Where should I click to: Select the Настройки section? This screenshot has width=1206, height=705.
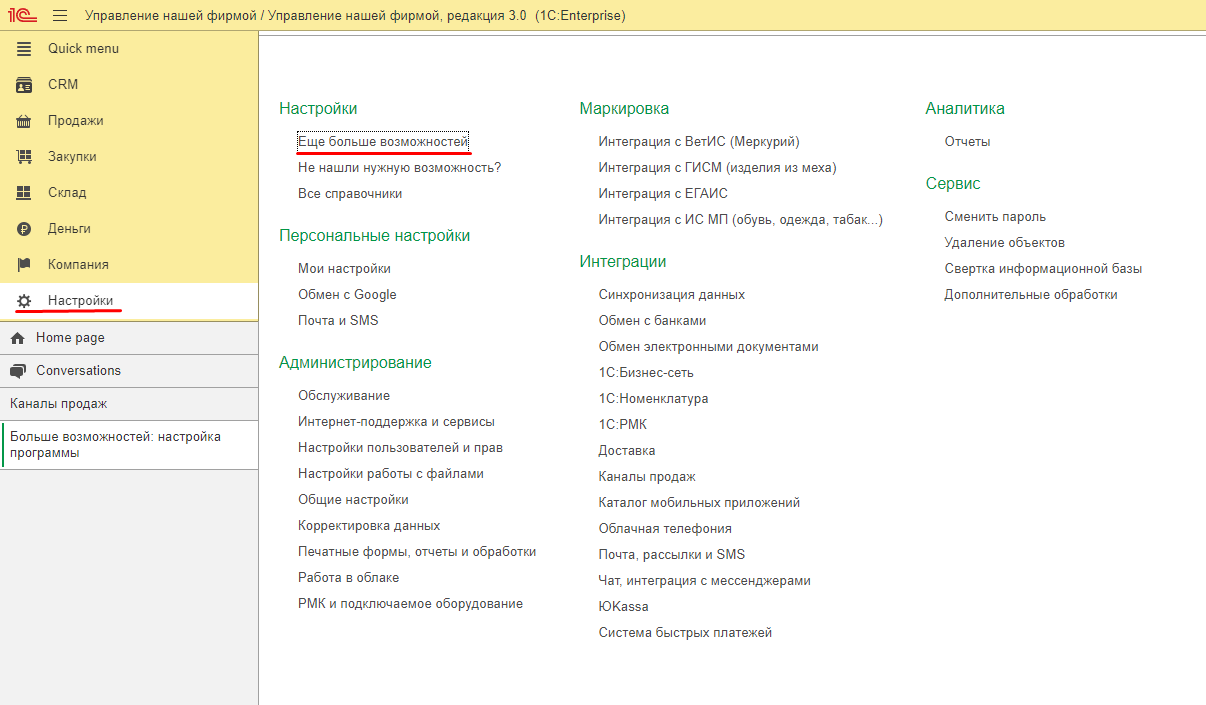pyautogui.click(x=129, y=301)
